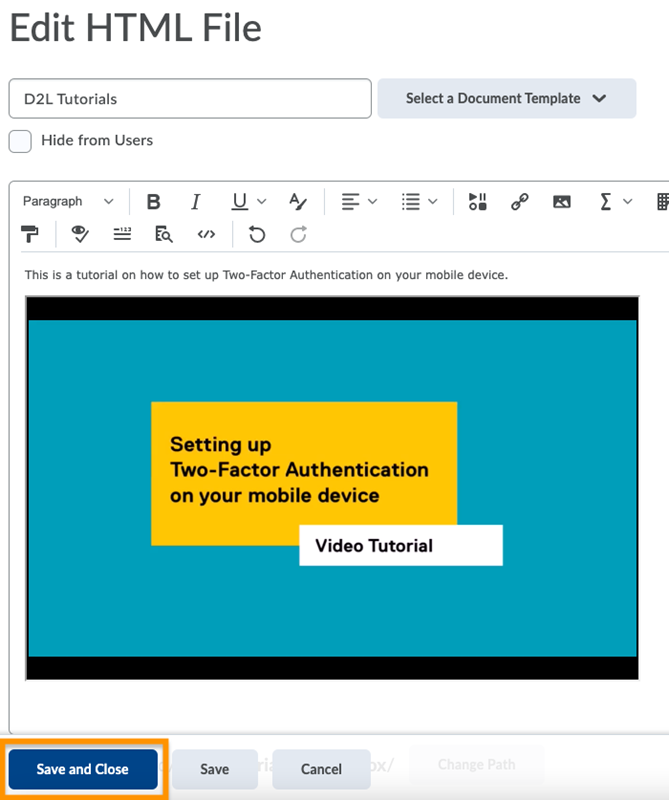Insert a quicklink with the link icon
This screenshot has height=800, width=669.
click(519, 202)
